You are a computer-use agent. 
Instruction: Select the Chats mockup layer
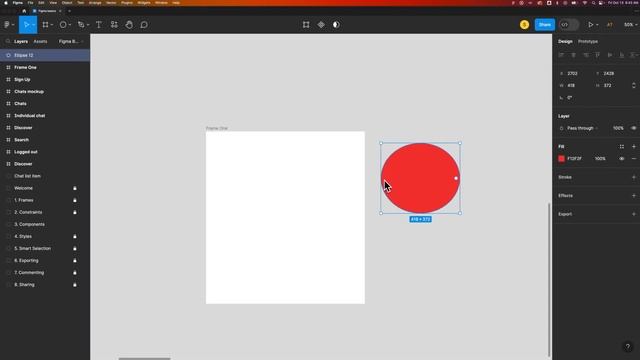pos(45,91)
